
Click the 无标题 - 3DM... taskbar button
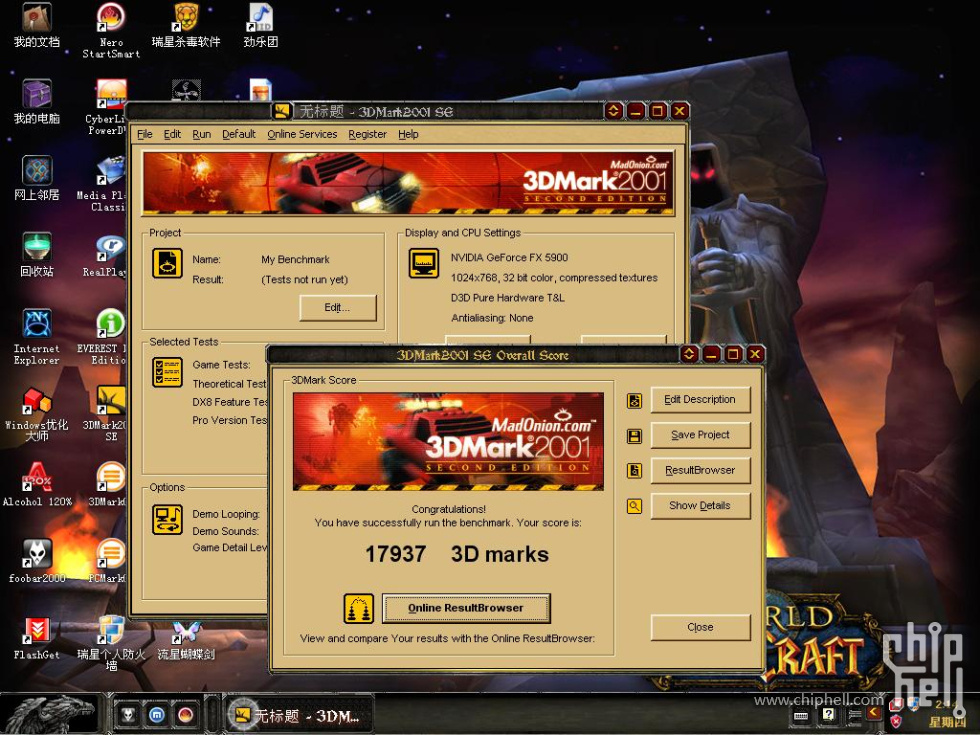tap(299, 715)
